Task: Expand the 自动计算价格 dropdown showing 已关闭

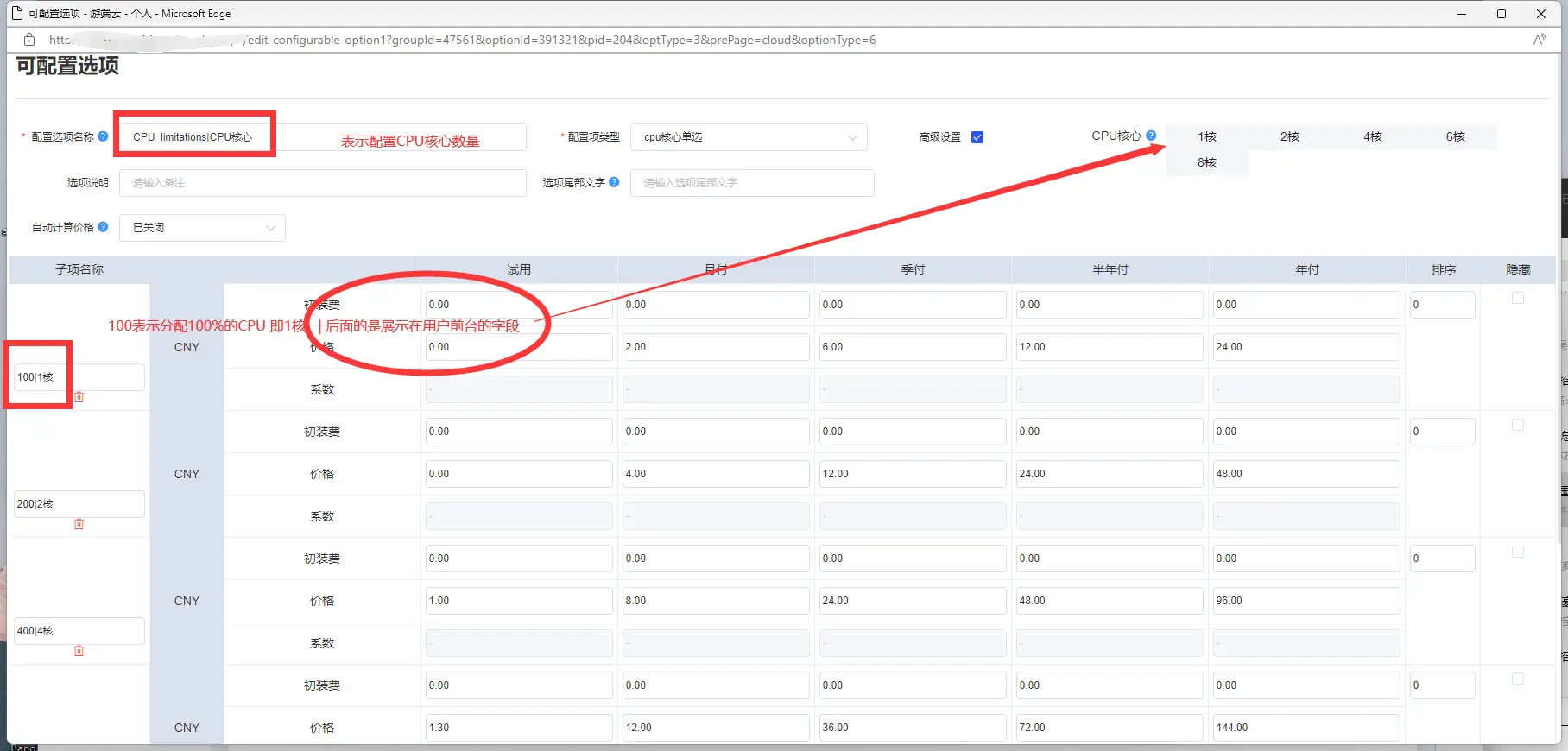Action: pos(202,228)
